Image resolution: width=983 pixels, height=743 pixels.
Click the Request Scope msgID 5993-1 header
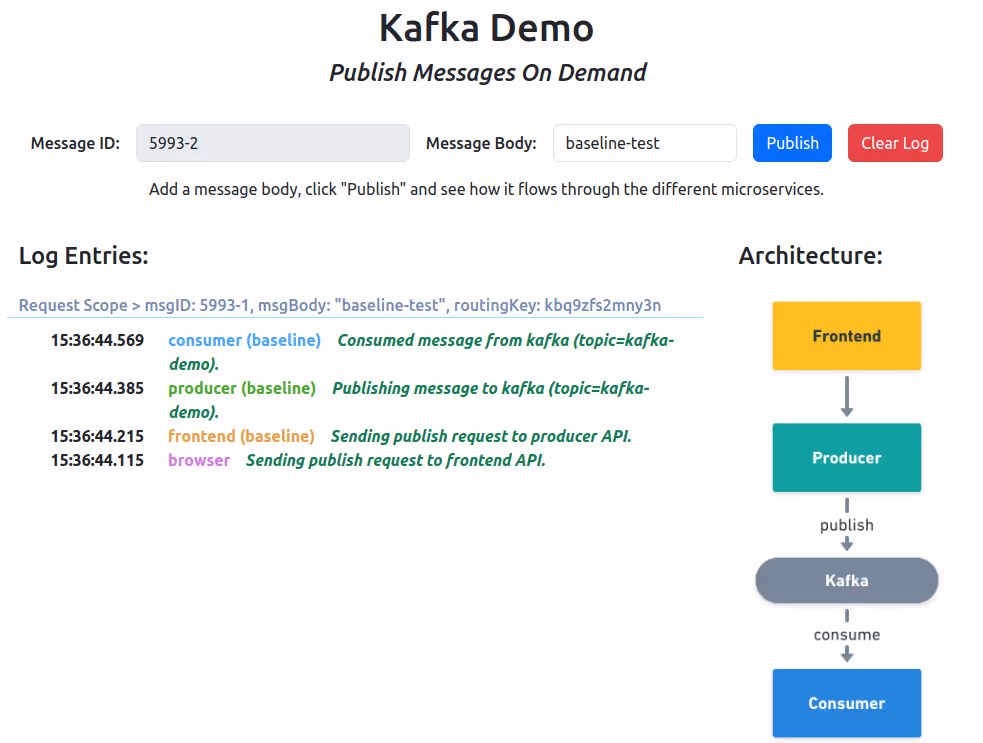[340, 305]
